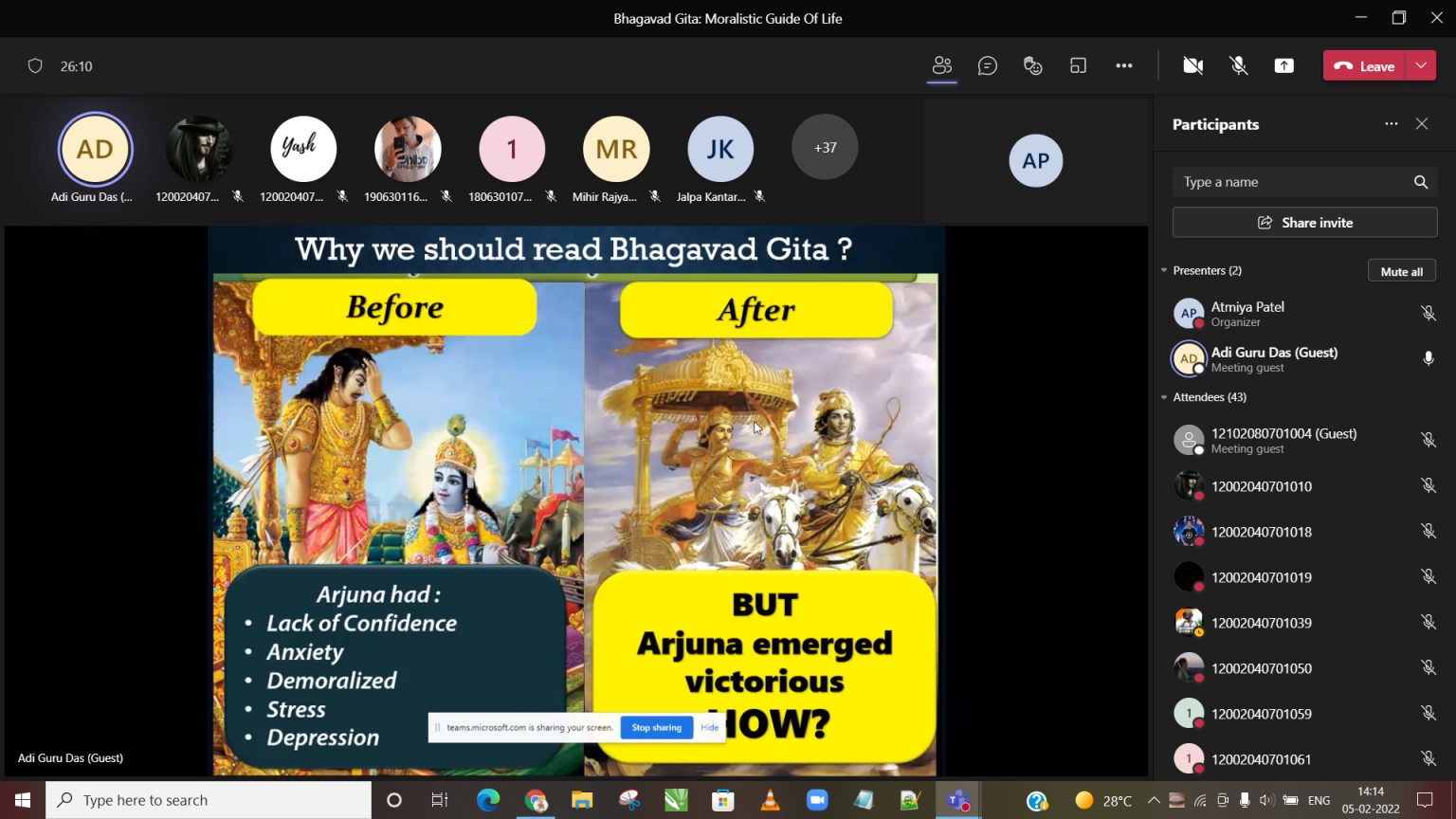This screenshot has height=819, width=1456.
Task: Click Mute all button
Action: pos(1401,271)
